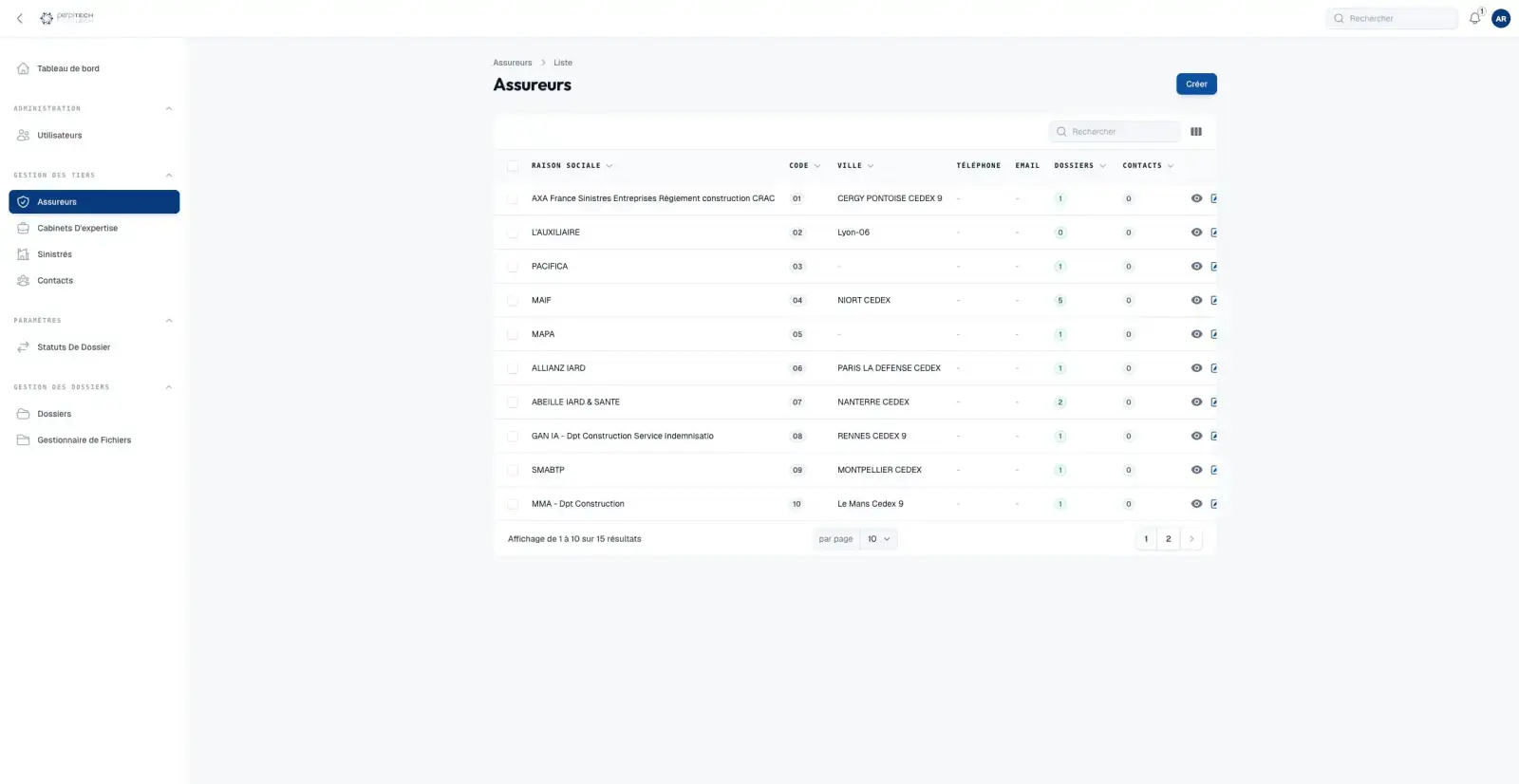The height and width of the screenshot is (784, 1519).
Task: Sort by Dossiers column
Action: pos(1079,166)
